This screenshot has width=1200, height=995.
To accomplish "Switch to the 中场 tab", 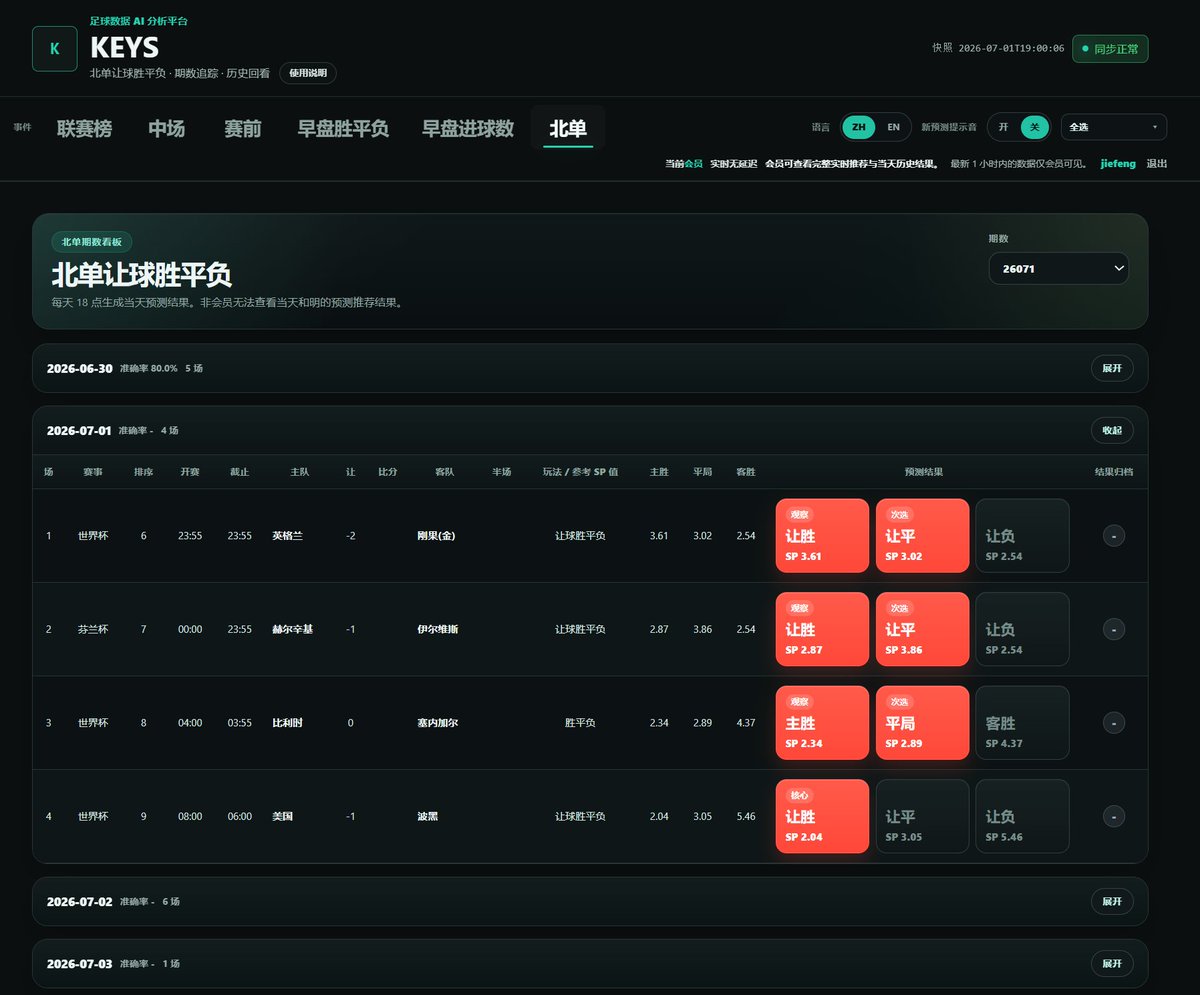I will click(167, 129).
